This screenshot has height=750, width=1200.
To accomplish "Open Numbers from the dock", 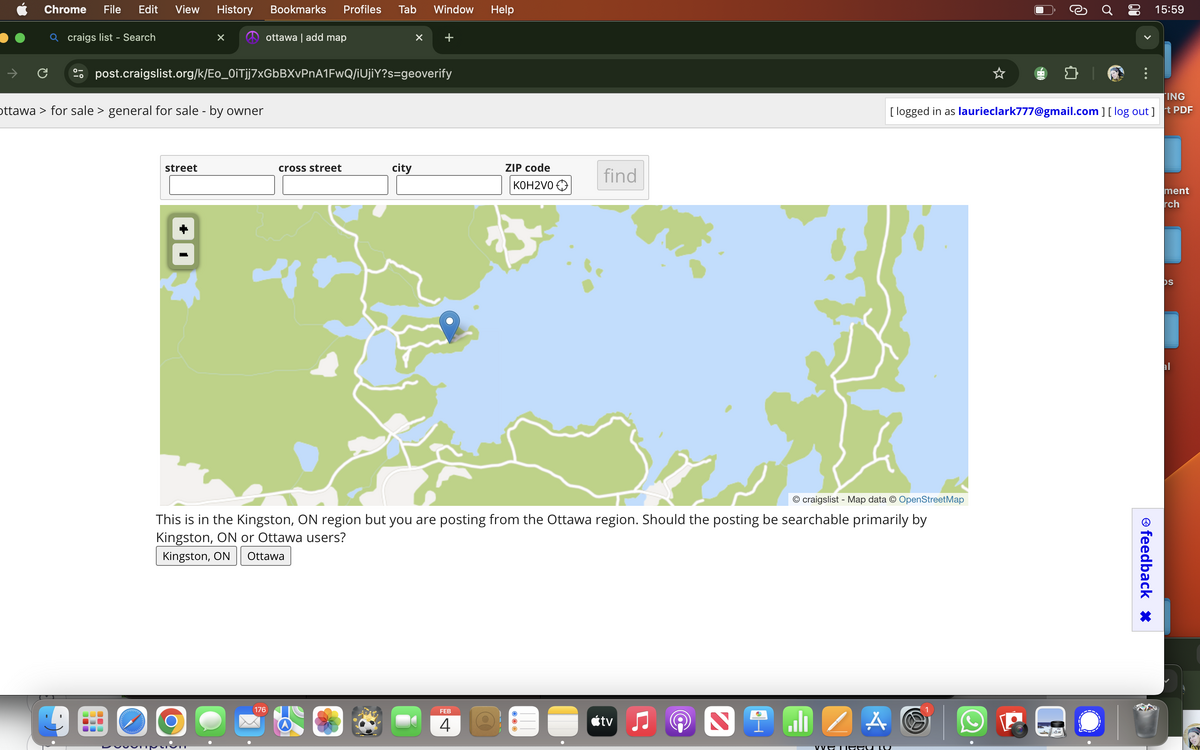I will [x=797, y=721].
